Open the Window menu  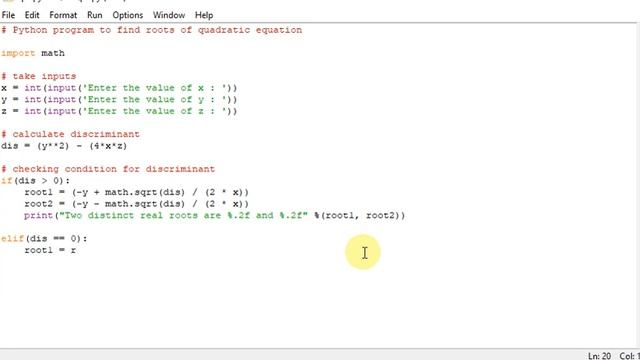169,15
